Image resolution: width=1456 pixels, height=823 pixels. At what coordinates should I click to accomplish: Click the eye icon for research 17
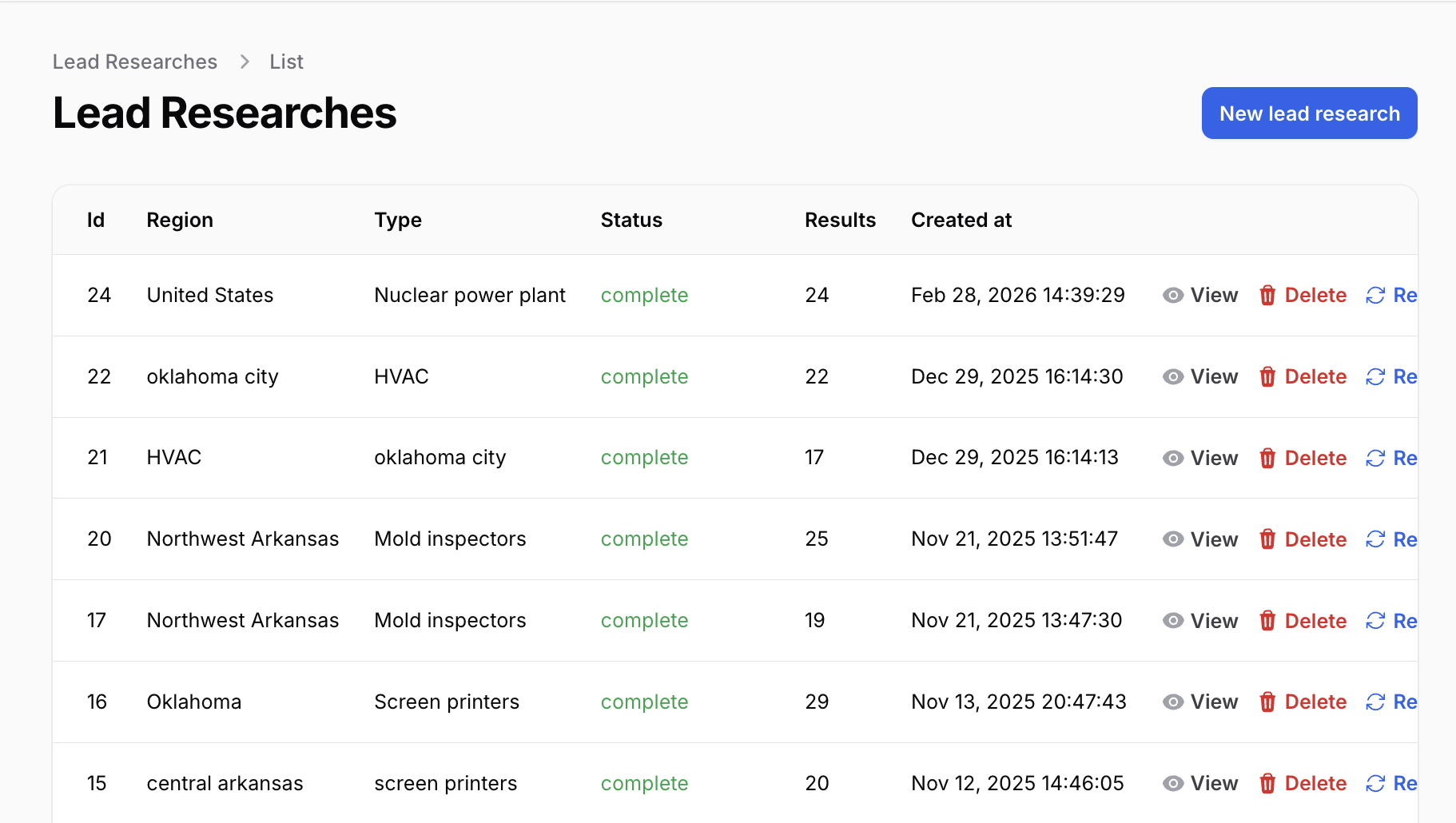click(1173, 621)
